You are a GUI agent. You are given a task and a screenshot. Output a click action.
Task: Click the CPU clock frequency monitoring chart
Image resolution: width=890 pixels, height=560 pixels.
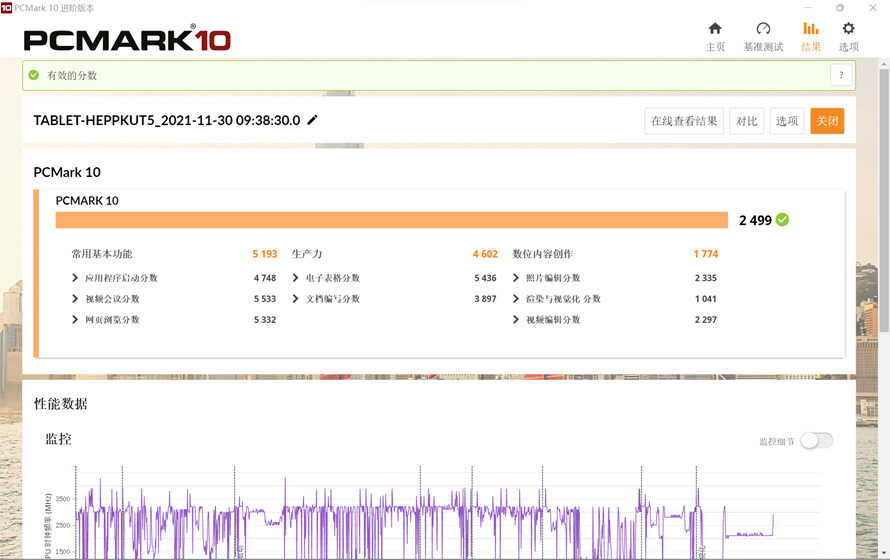448,511
